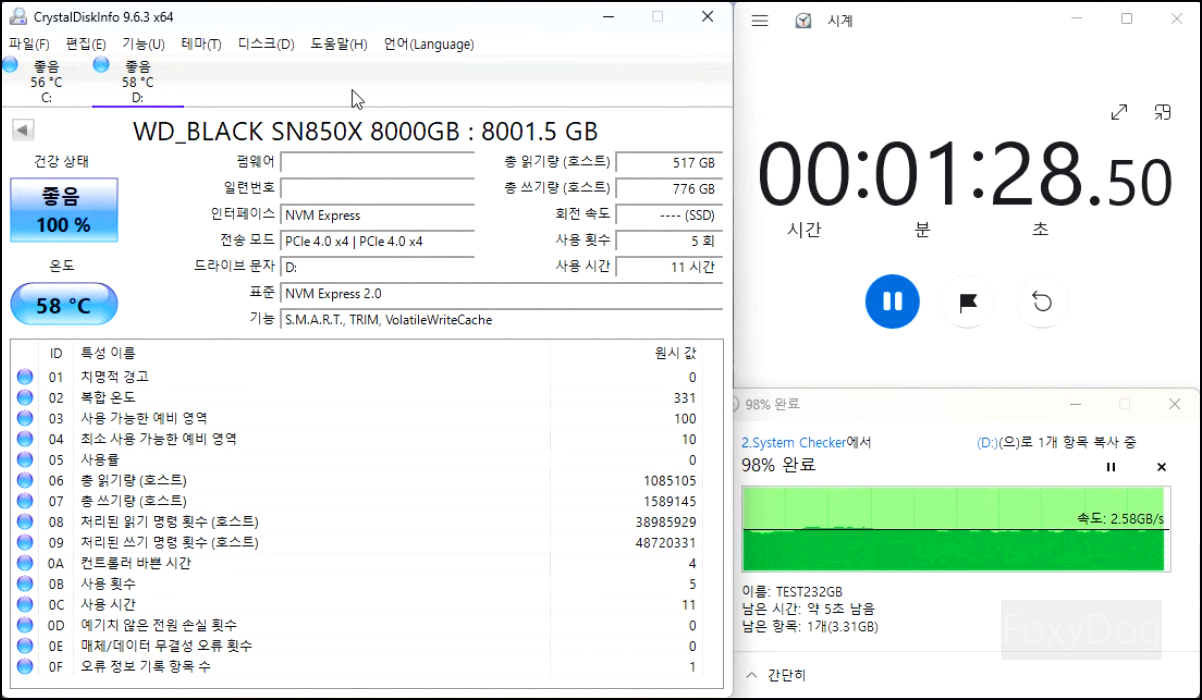Click status orb for 0A 컨트롤러 바쁜 시간
Viewport: 1202px width, 700px height.
[25, 563]
